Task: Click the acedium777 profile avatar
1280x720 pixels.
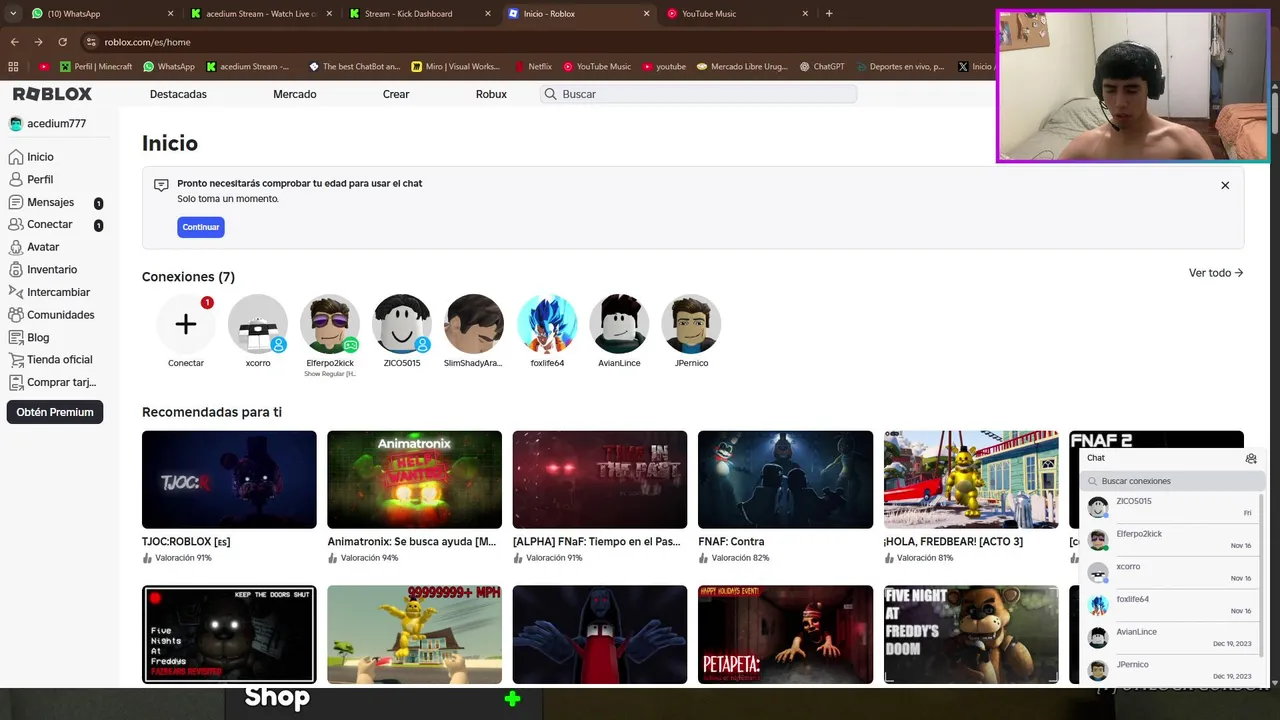Action: [x=16, y=124]
